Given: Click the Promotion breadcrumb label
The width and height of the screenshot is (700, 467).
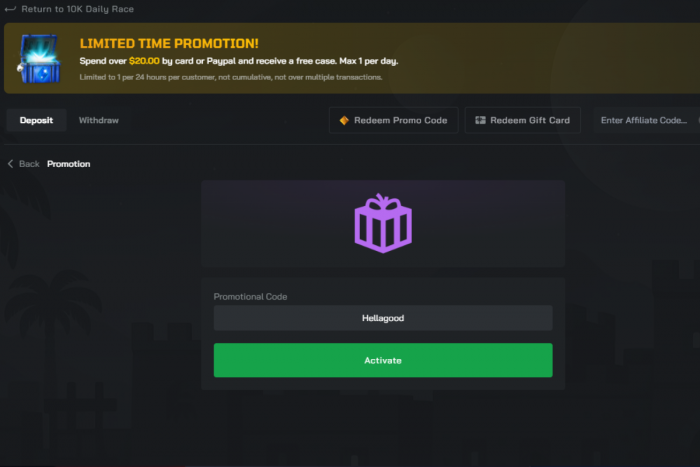Looking at the screenshot, I should 68,164.
